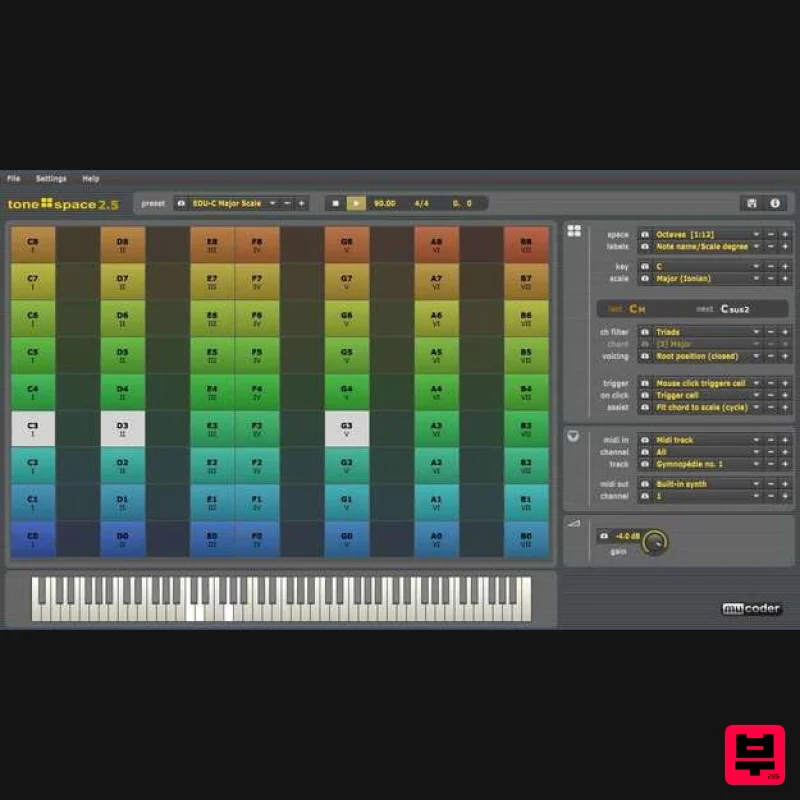This screenshot has width=800, height=800.
Task: Open the Triads chord filter dropdown
Action: 707,332
